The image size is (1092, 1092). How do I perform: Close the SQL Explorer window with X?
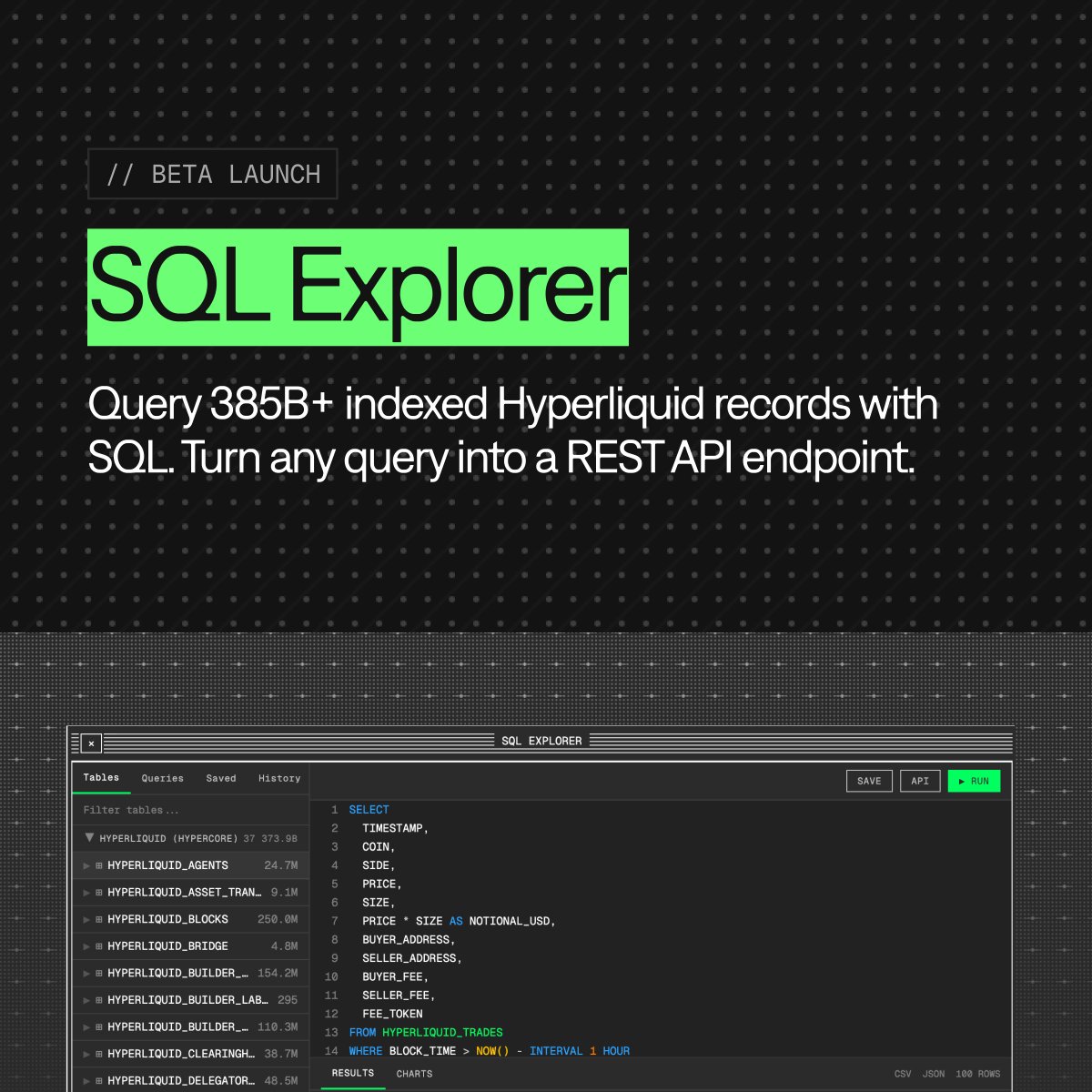tap(91, 743)
